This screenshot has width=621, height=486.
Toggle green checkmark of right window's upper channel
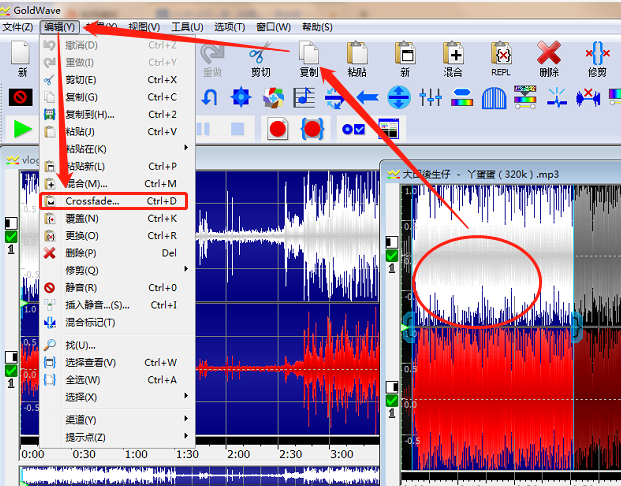[390, 256]
